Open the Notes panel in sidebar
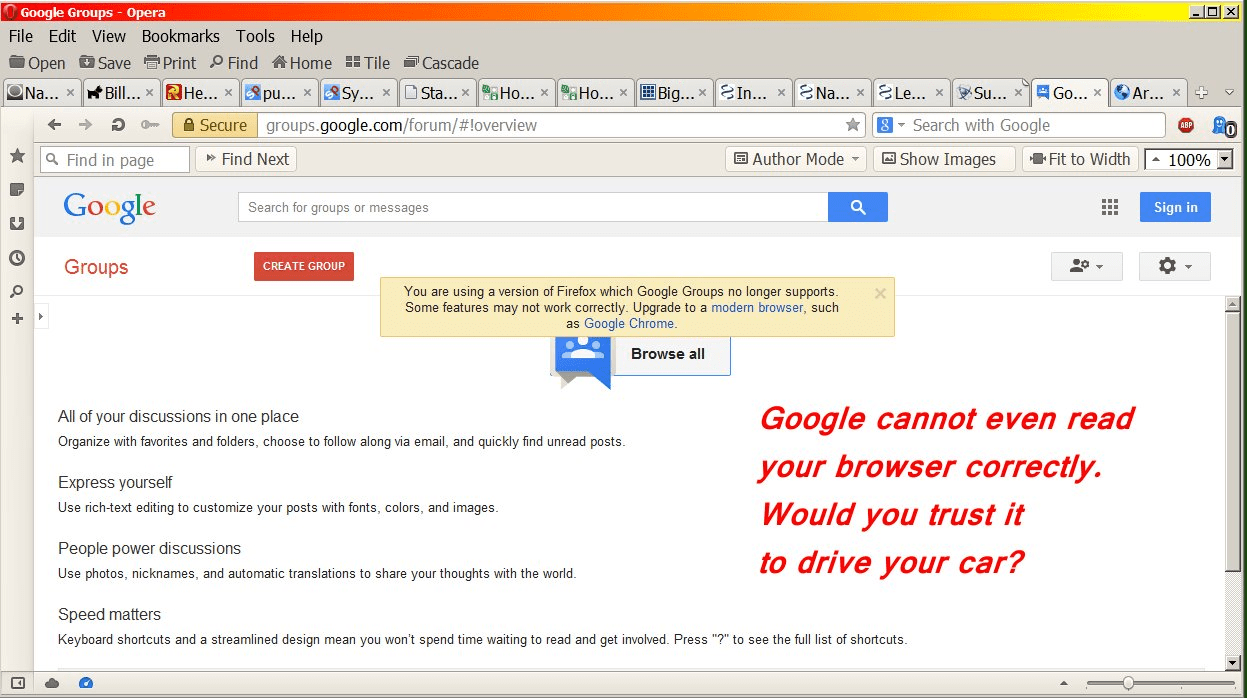1247x698 pixels. (17, 190)
